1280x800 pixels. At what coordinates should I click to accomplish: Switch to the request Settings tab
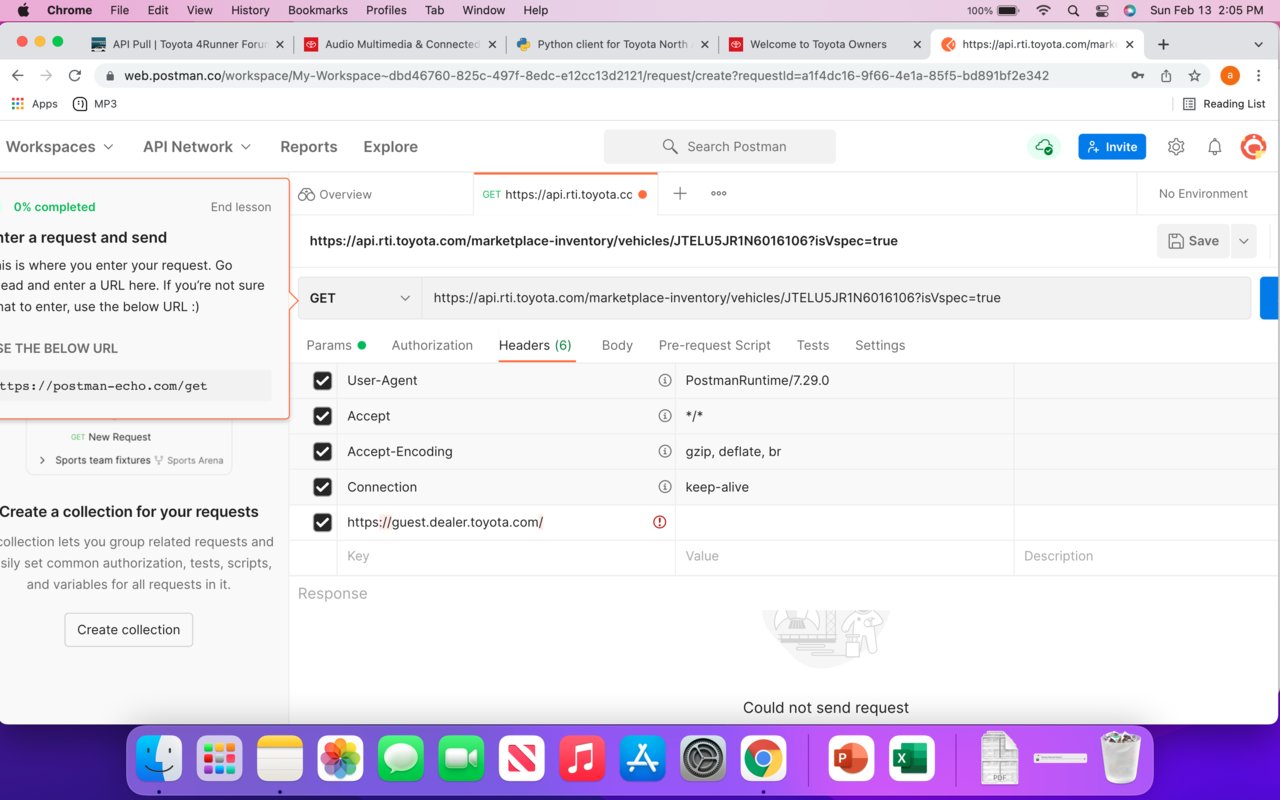pos(880,345)
